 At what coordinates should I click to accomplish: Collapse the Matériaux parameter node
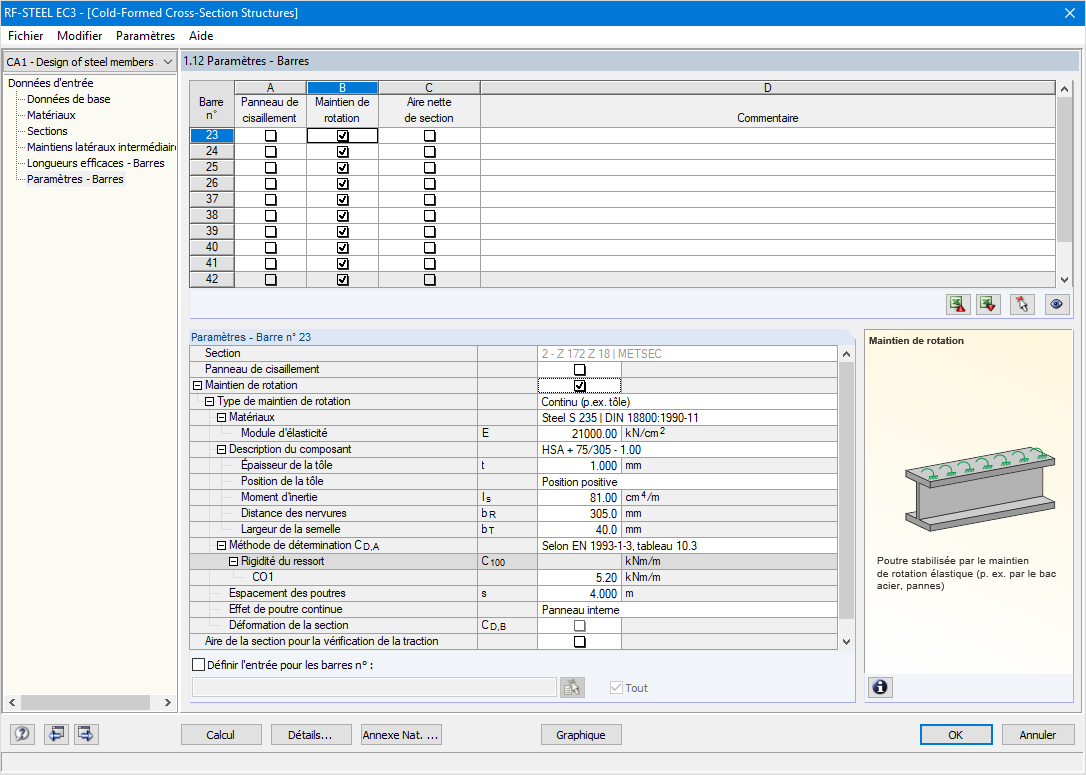click(x=222, y=418)
